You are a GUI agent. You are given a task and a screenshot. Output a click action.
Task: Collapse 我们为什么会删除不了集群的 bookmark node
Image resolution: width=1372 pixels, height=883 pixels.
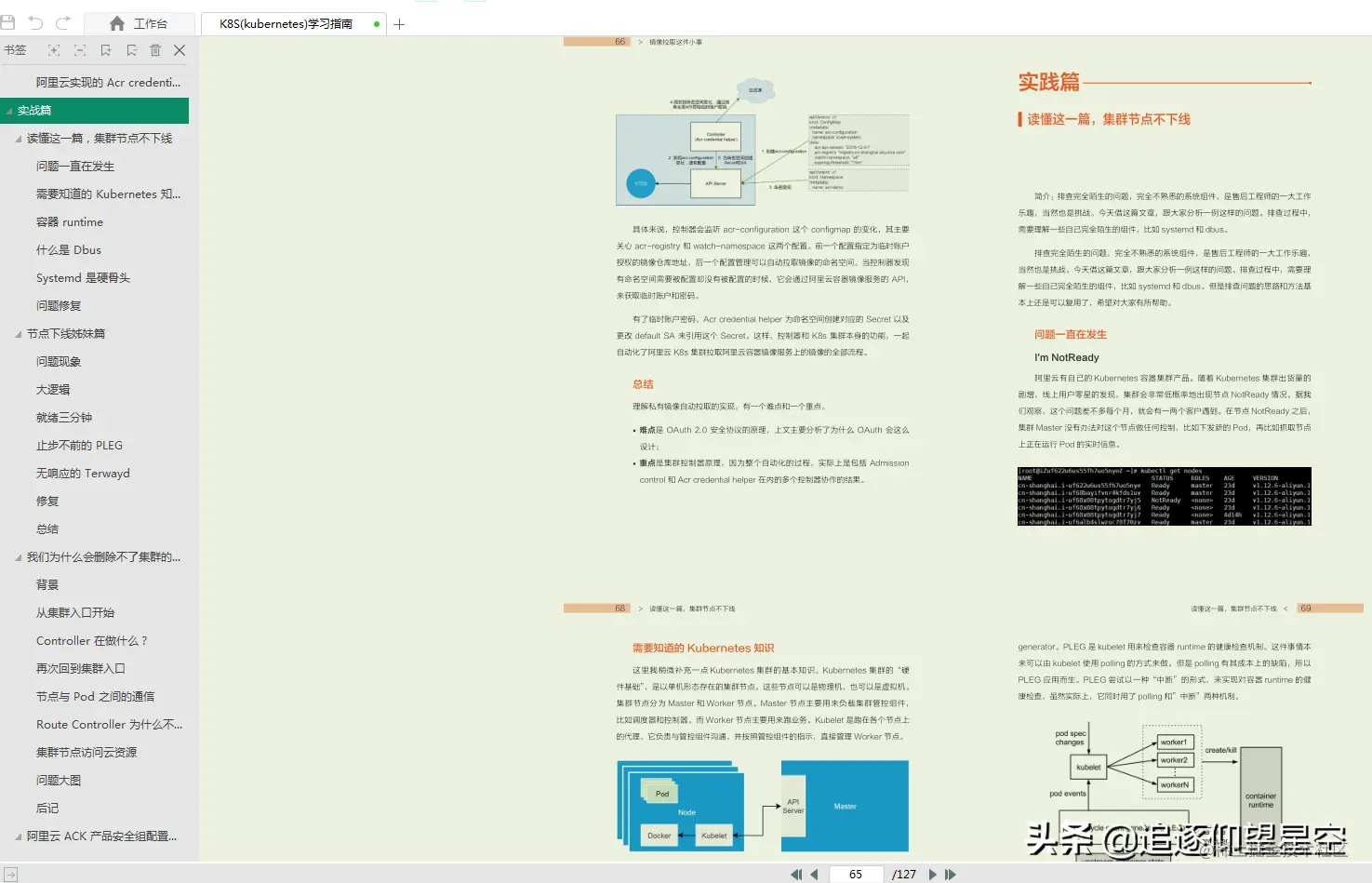(x=19, y=557)
